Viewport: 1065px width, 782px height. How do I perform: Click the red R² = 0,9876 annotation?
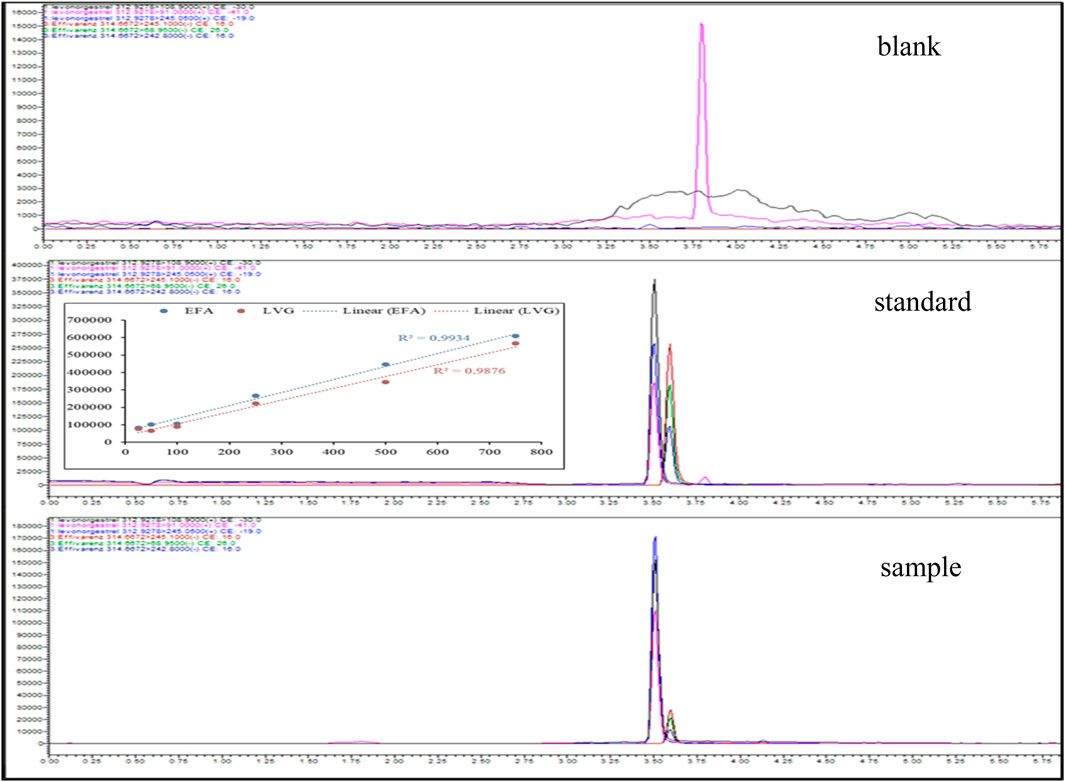pyautogui.click(x=469, y=371)
